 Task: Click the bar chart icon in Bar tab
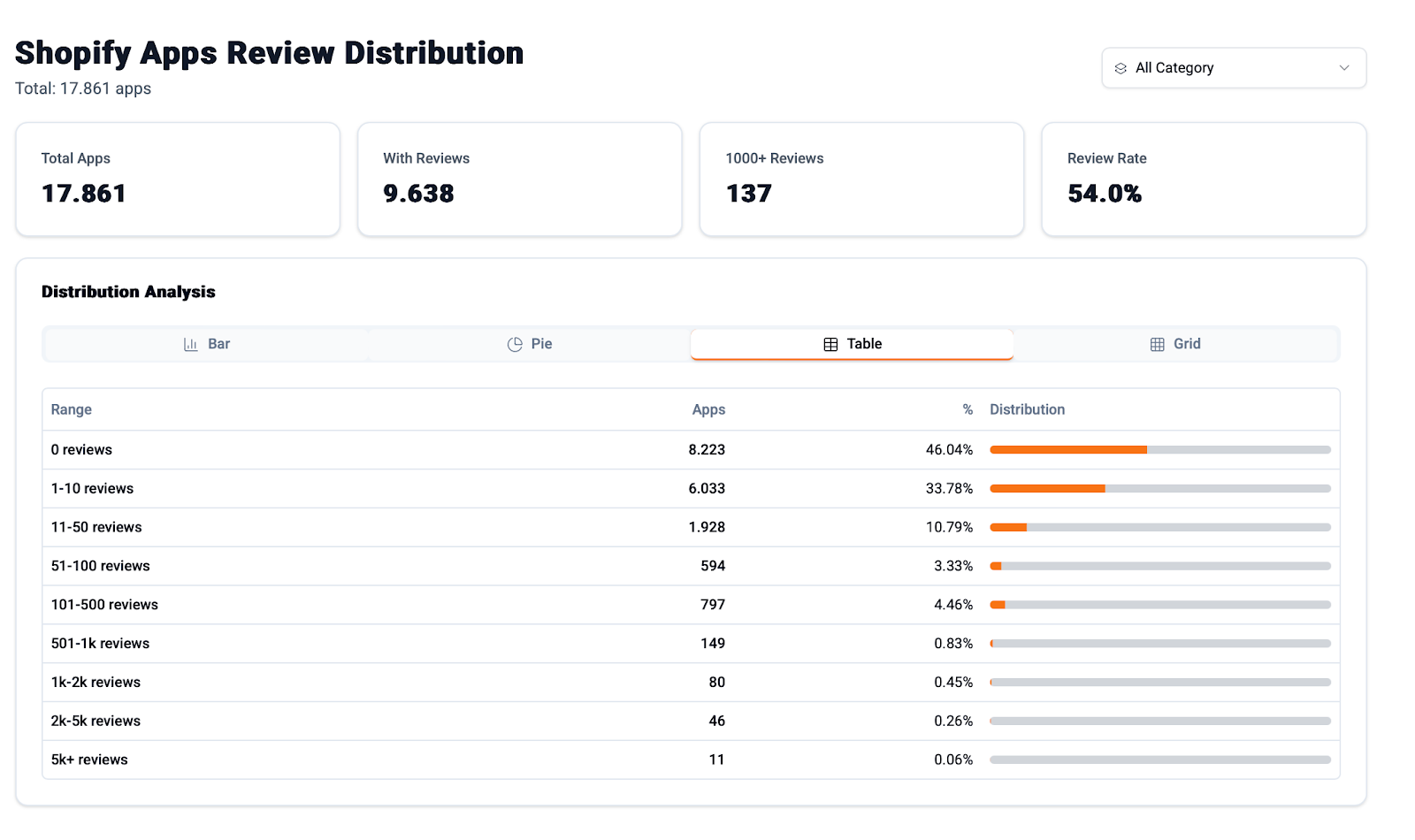(x=190, y=345)
